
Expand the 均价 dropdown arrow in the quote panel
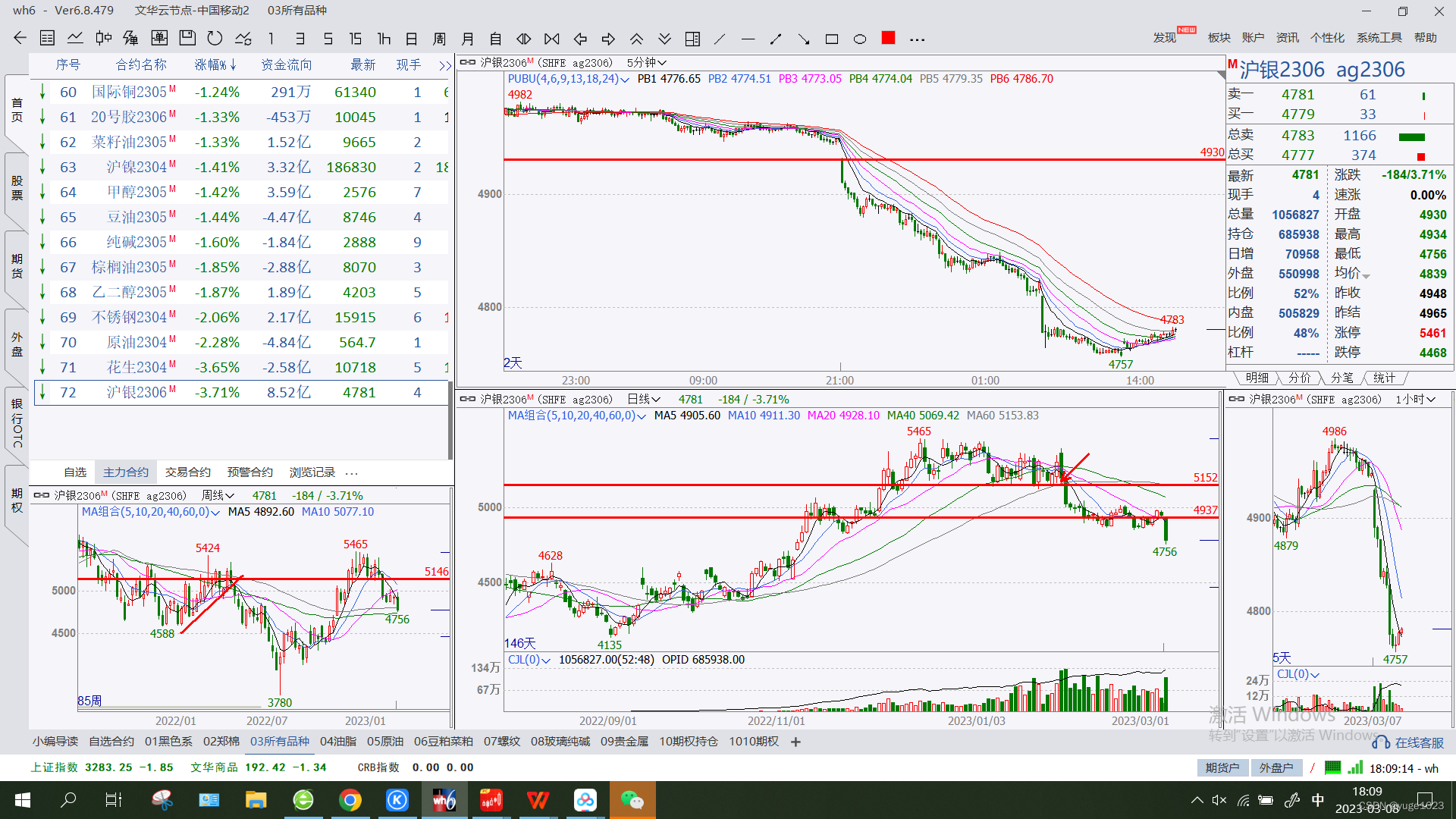coord(1366,275)
